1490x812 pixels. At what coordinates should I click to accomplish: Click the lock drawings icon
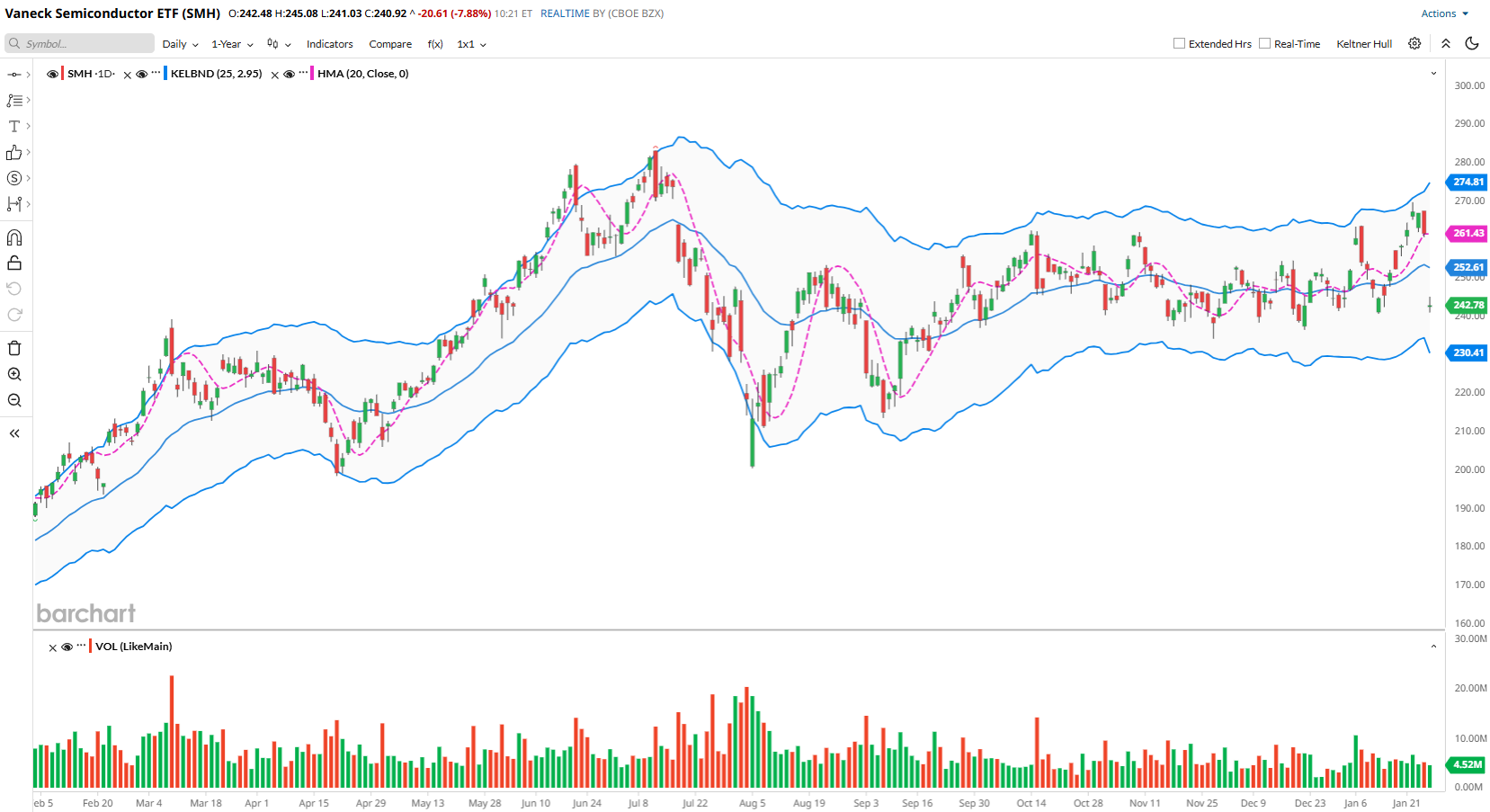click(14, 263)
